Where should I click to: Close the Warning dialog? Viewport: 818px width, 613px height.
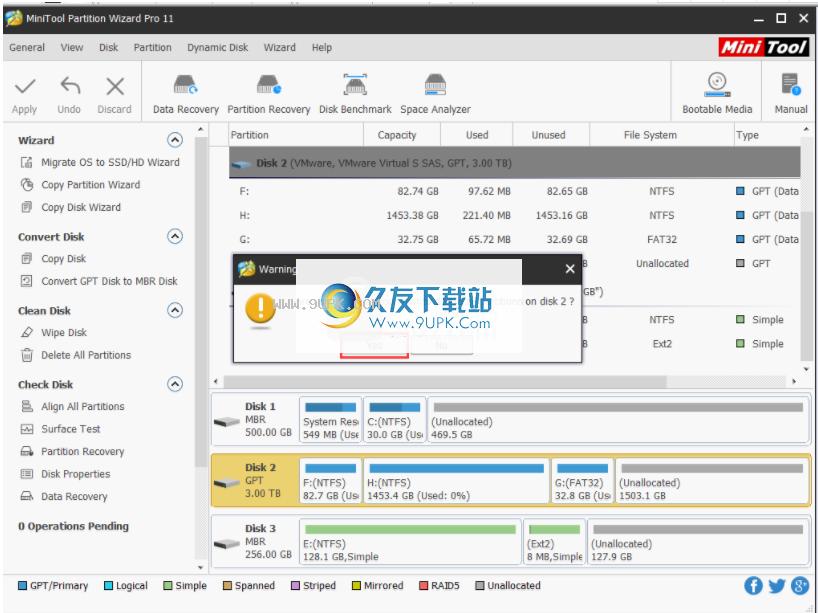point(570,269)
